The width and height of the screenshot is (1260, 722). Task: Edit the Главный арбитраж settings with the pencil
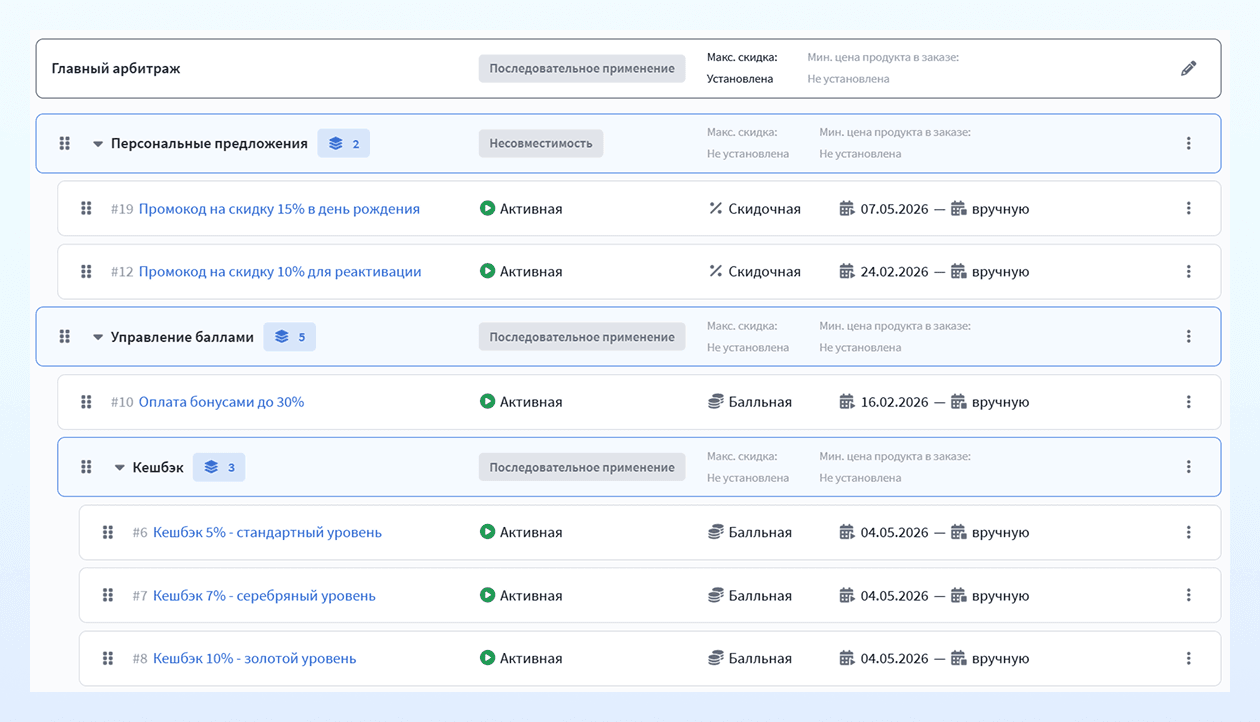(1188, 68)
